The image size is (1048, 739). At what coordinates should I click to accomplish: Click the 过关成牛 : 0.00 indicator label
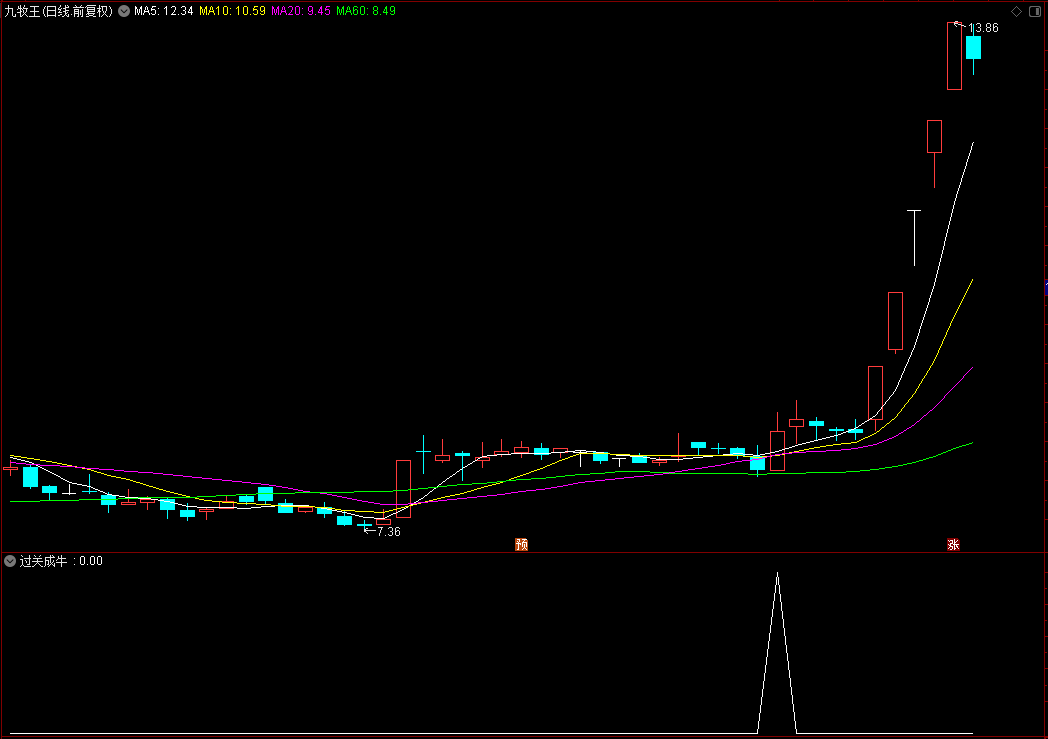click(x=61, y=561)
